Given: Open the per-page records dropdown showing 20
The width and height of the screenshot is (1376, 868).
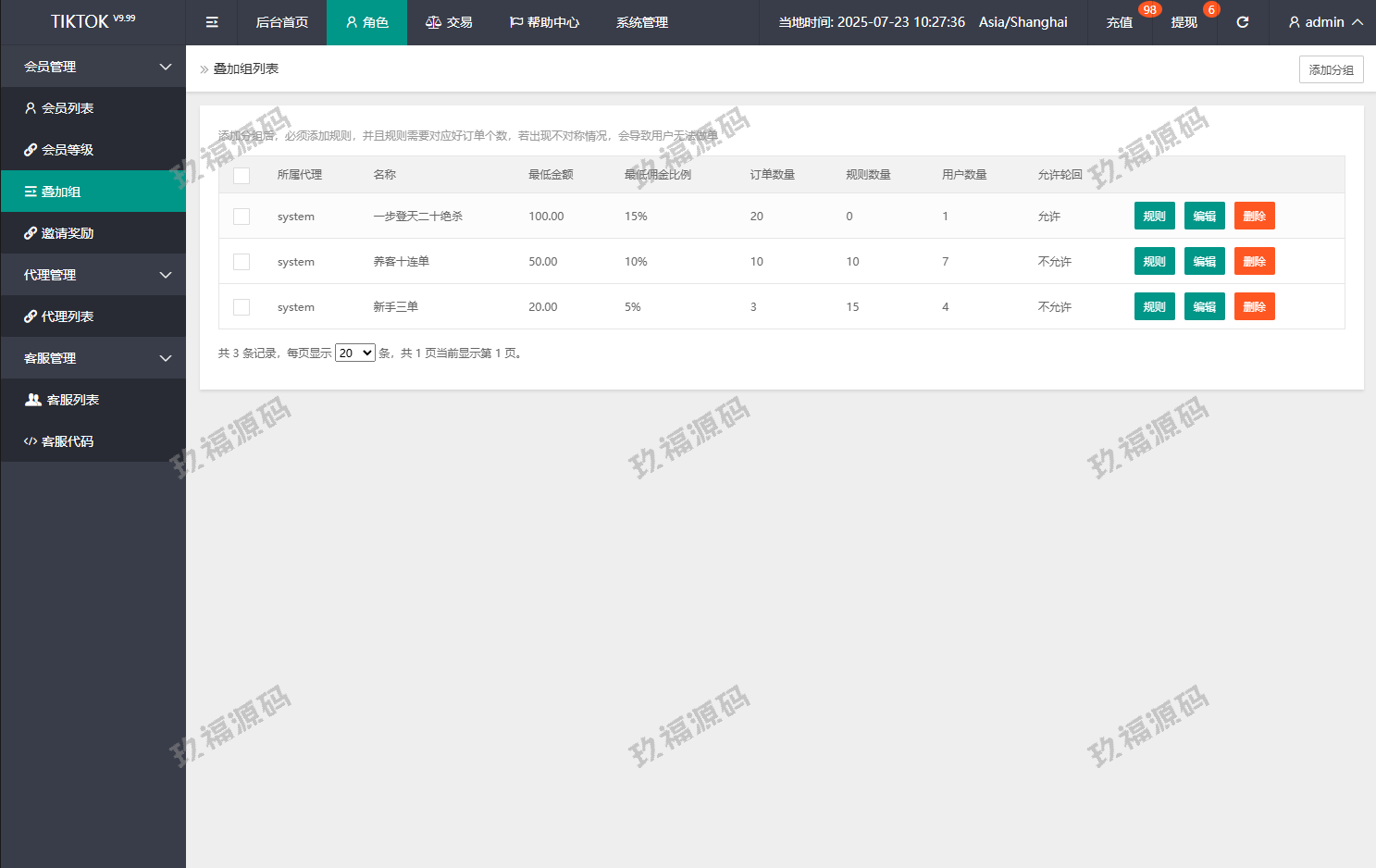Looking at the screenshot, I should point(355,353).
